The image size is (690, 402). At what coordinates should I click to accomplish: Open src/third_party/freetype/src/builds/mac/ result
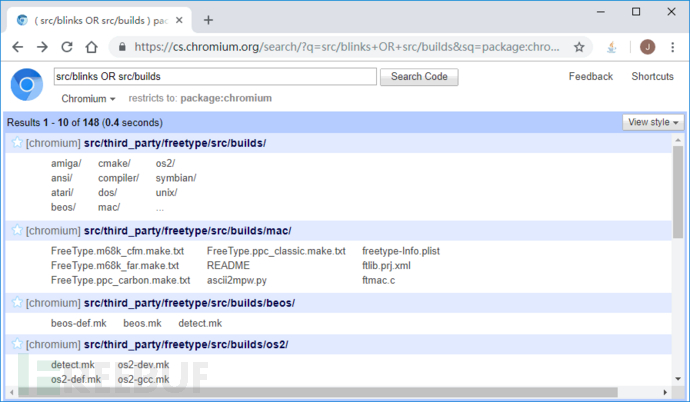click(187, 231)
